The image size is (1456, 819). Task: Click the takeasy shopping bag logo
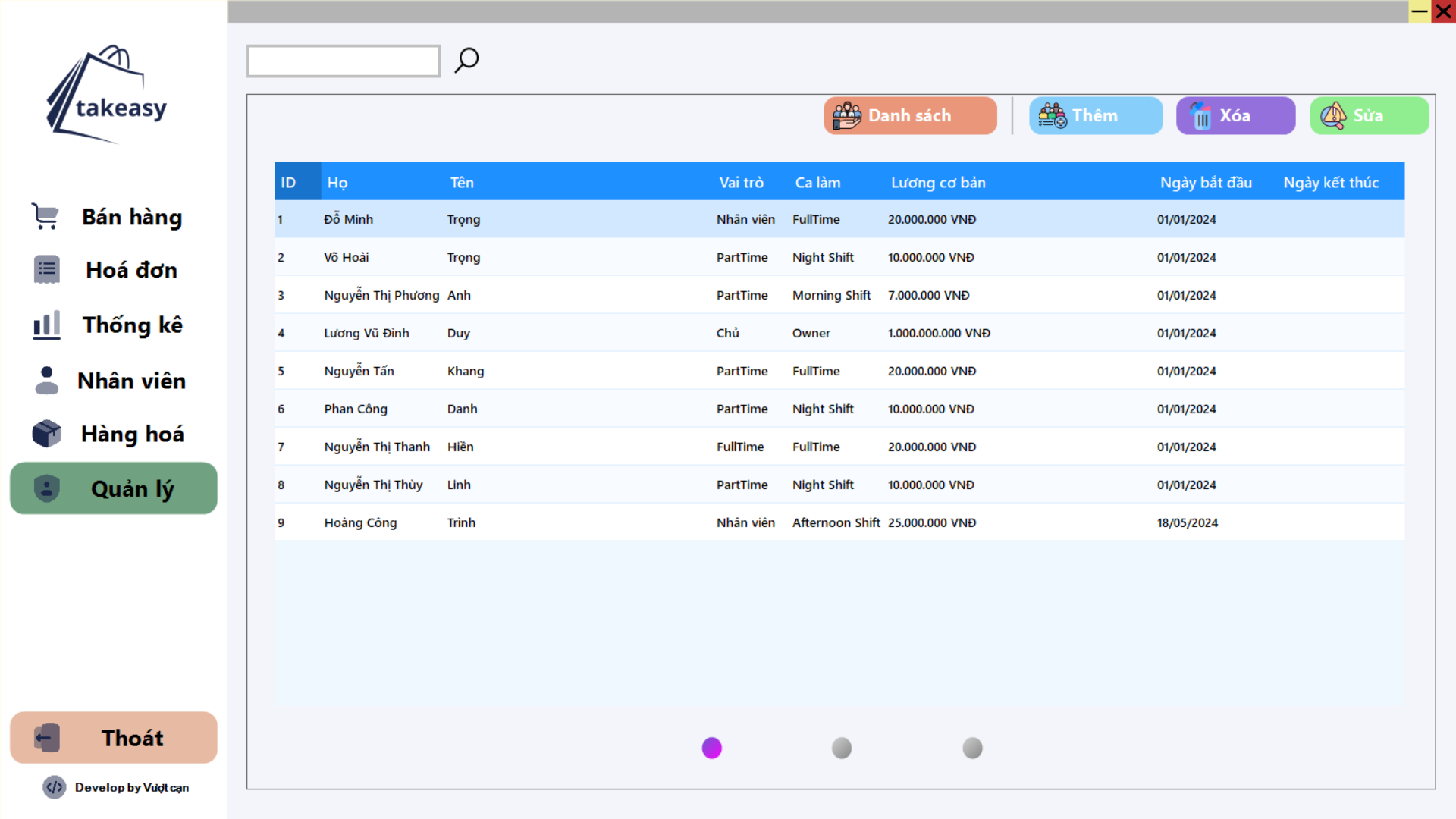106,96
